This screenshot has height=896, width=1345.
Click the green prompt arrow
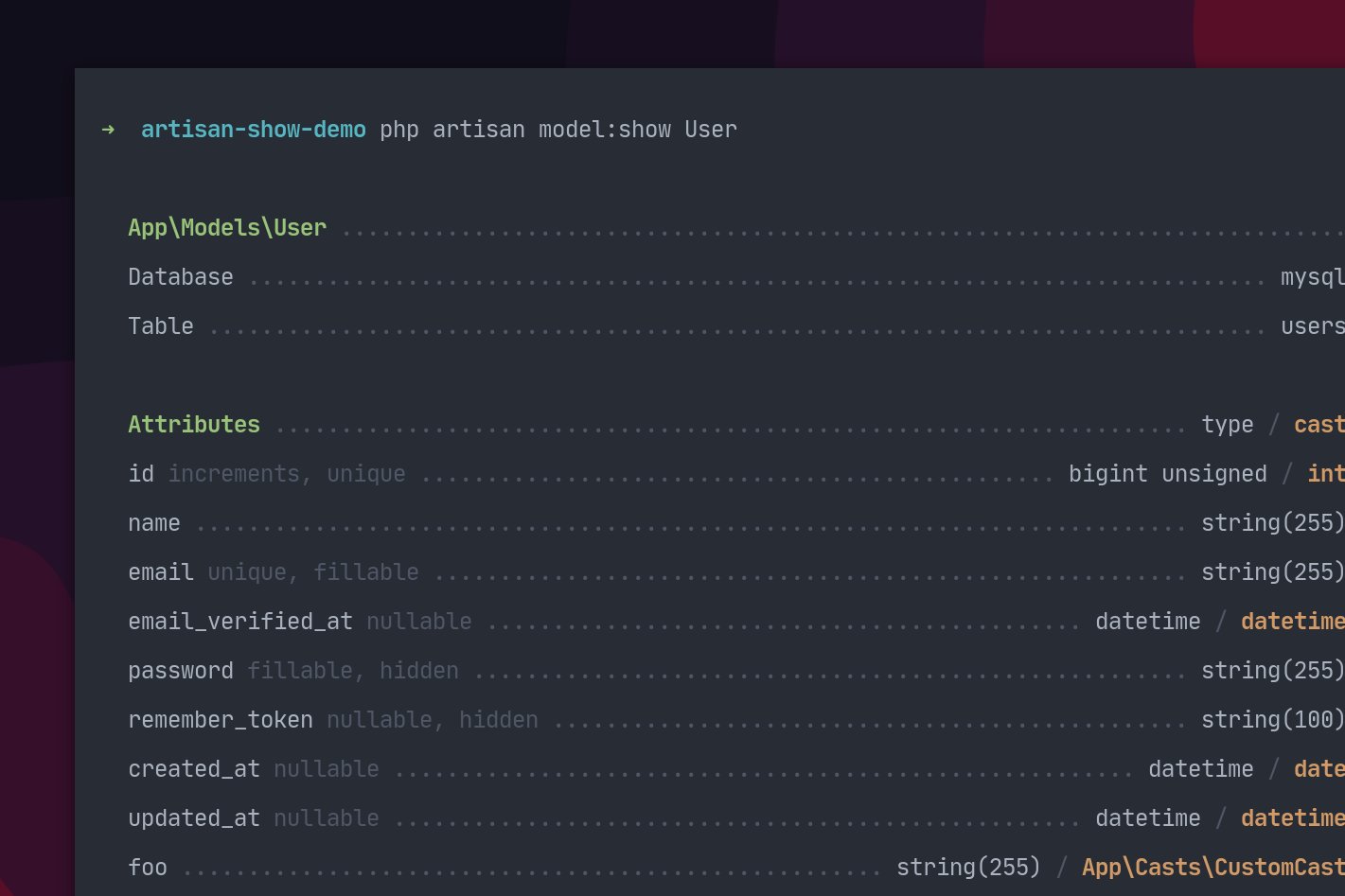[x=108, y=130]
